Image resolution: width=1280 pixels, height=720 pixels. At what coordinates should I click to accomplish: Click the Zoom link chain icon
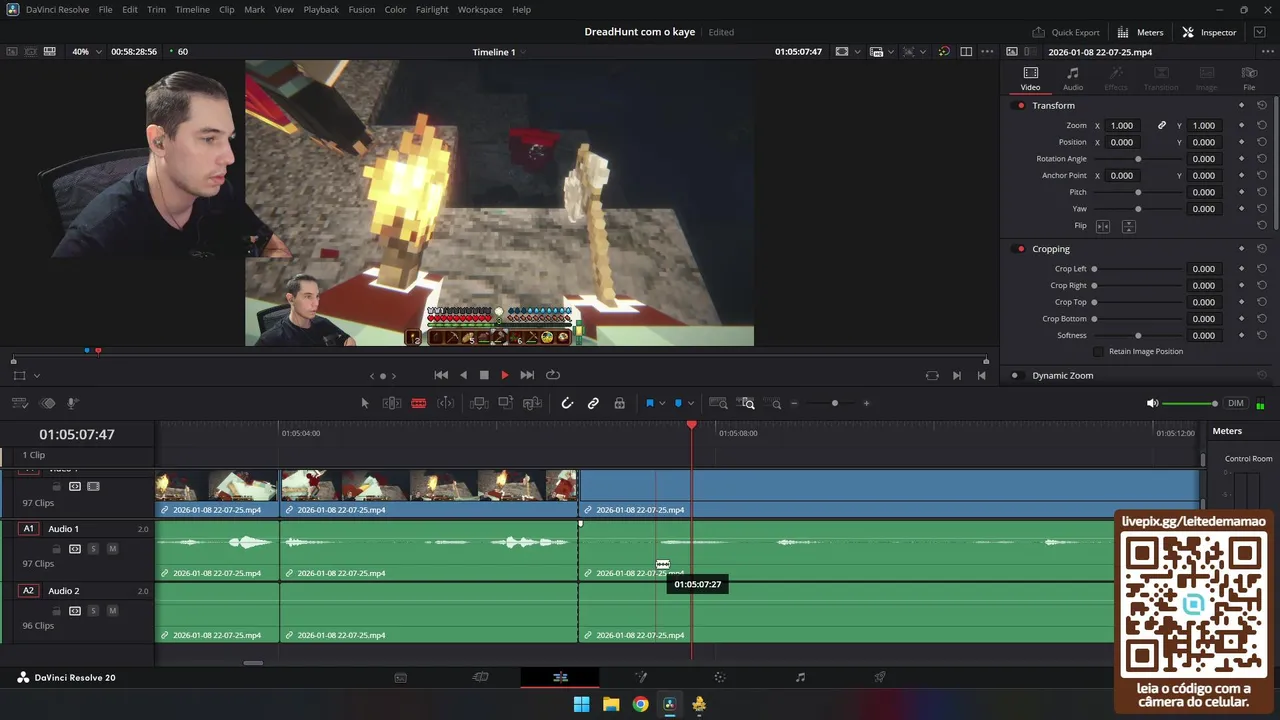tap(1162, 125)
